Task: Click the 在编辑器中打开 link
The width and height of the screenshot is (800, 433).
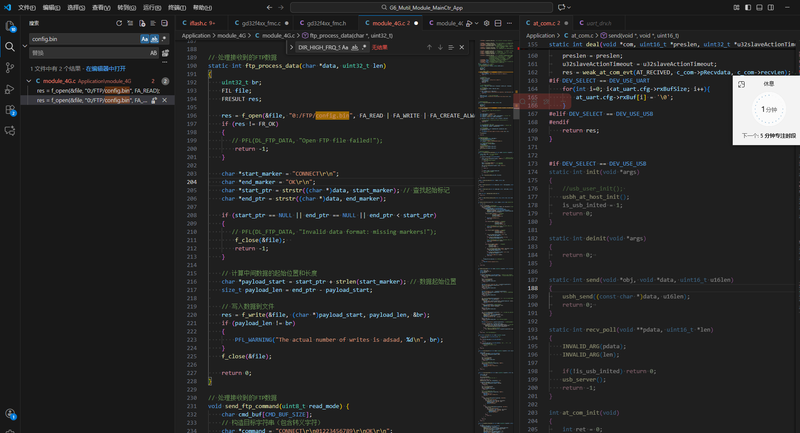Action: 107,68
